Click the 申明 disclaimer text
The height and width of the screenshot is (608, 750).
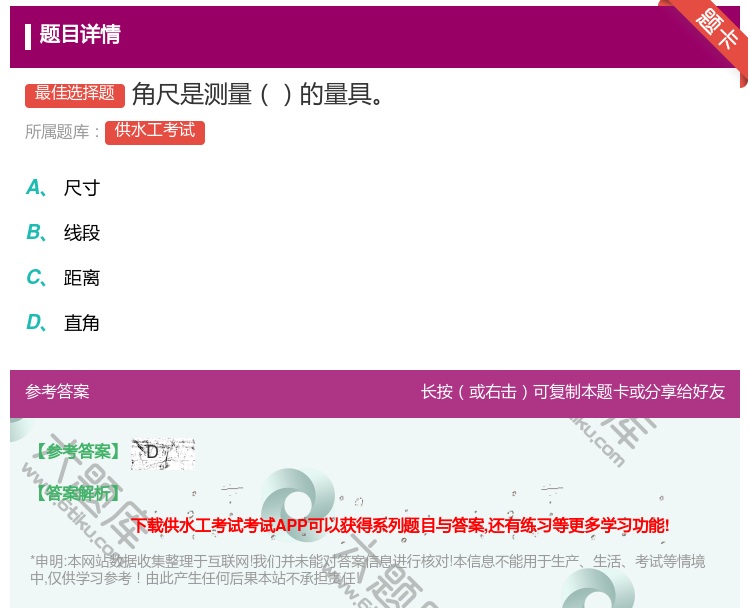pyautogui.click(x=367, y=569)
